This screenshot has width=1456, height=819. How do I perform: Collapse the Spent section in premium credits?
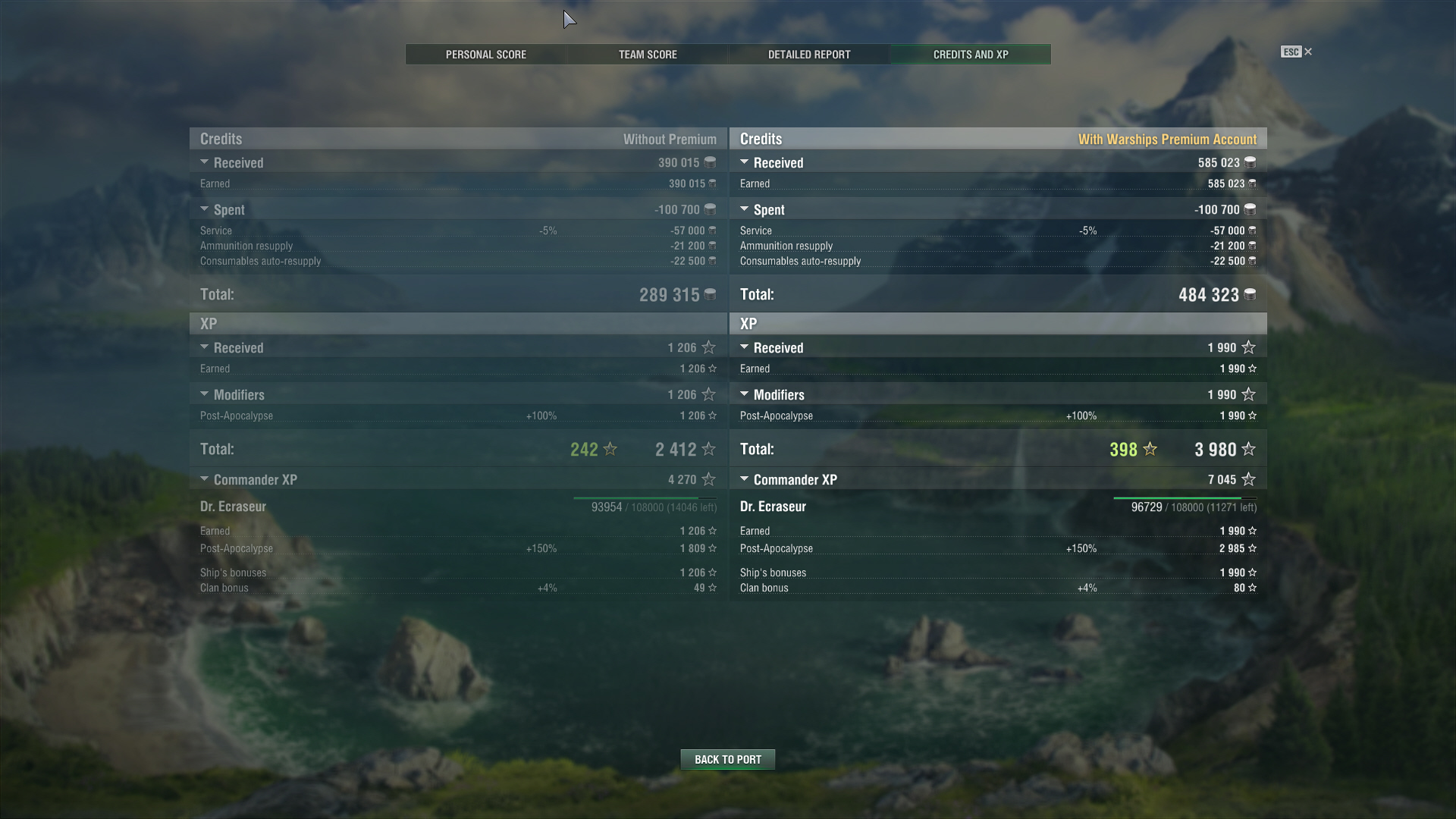click(x=744, y=209)
